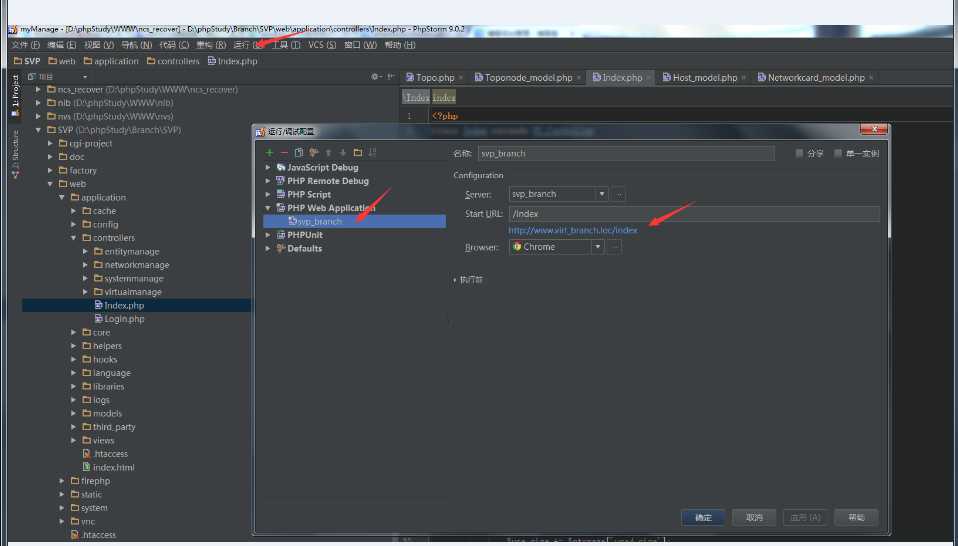958x546 pixels.
Task: Click the browse button next to Browser dropdown
Action: click(x=615, y=247)
